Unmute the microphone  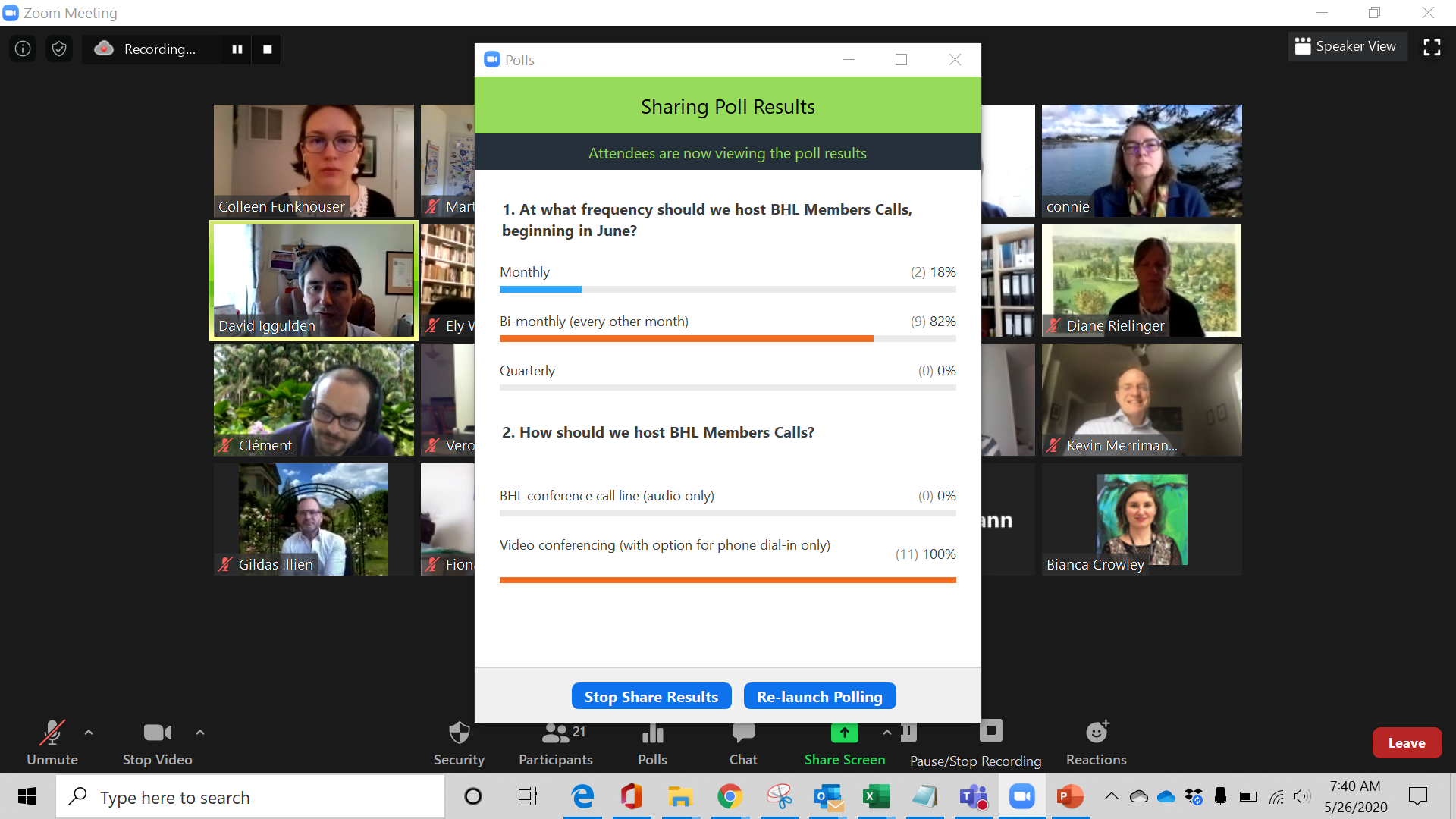pyautogui.click(x=52, y=743)
